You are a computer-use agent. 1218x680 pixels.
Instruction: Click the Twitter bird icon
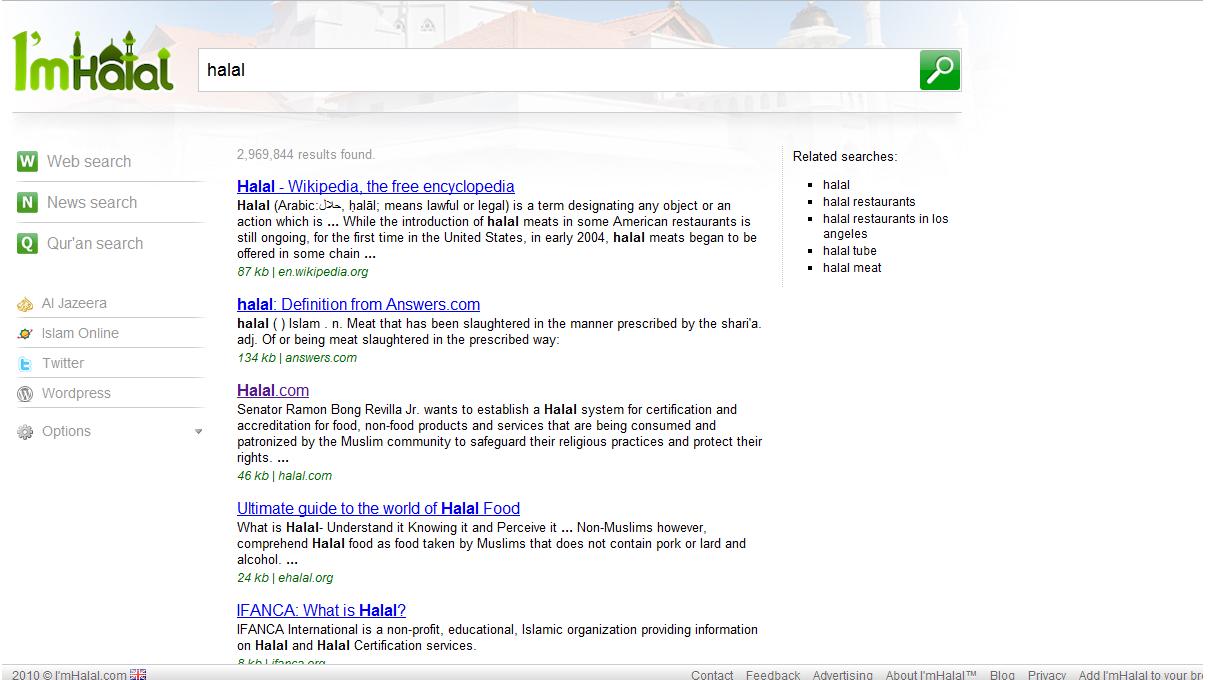click(x=25, y=364)
